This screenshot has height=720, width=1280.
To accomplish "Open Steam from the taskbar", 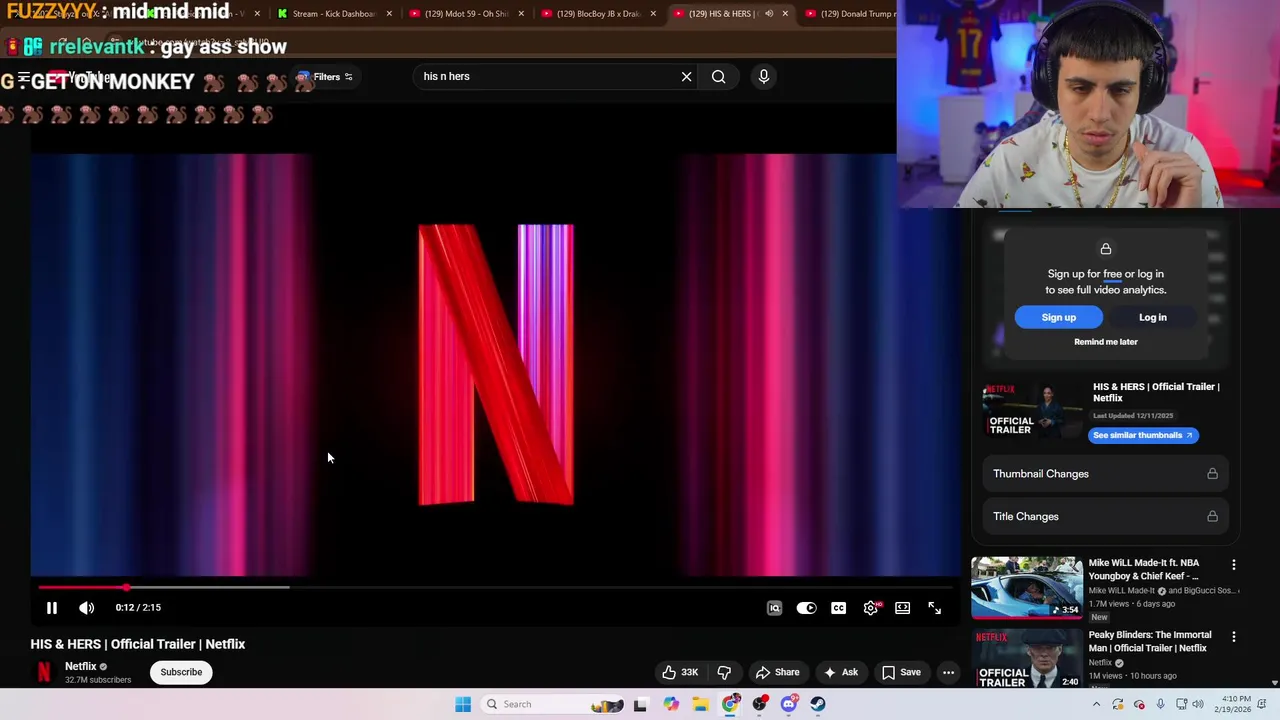I will (818, 704).
